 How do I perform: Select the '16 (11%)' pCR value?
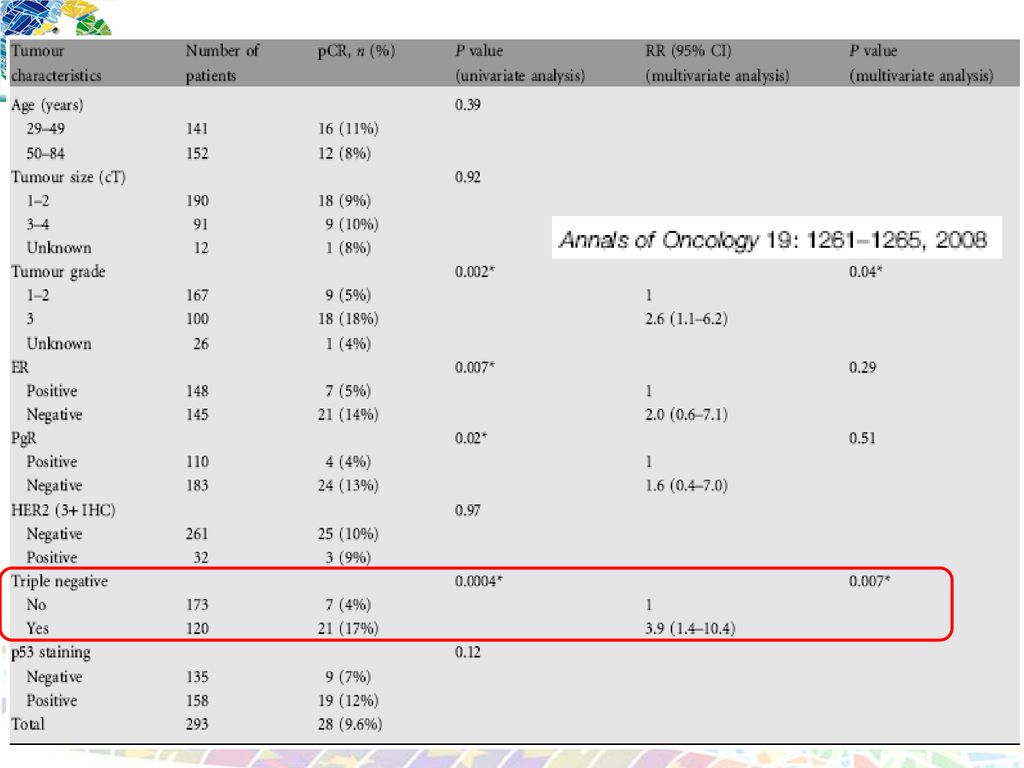click(348, 129)
